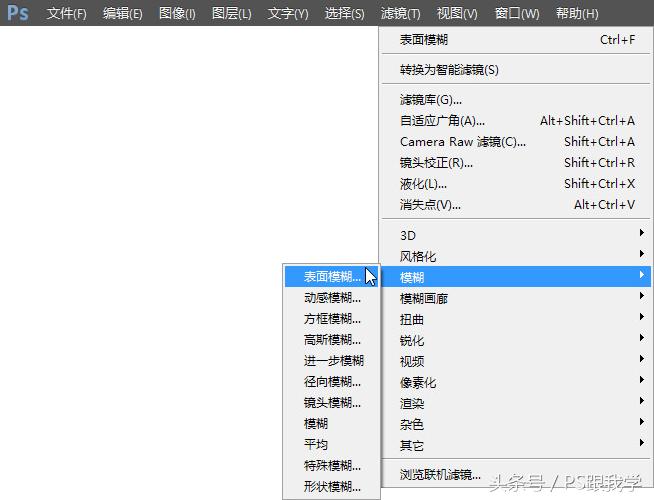This screenshot has height=500, width=654.
Task: Open the 选择(S) menu
Action: pos(345,13)
